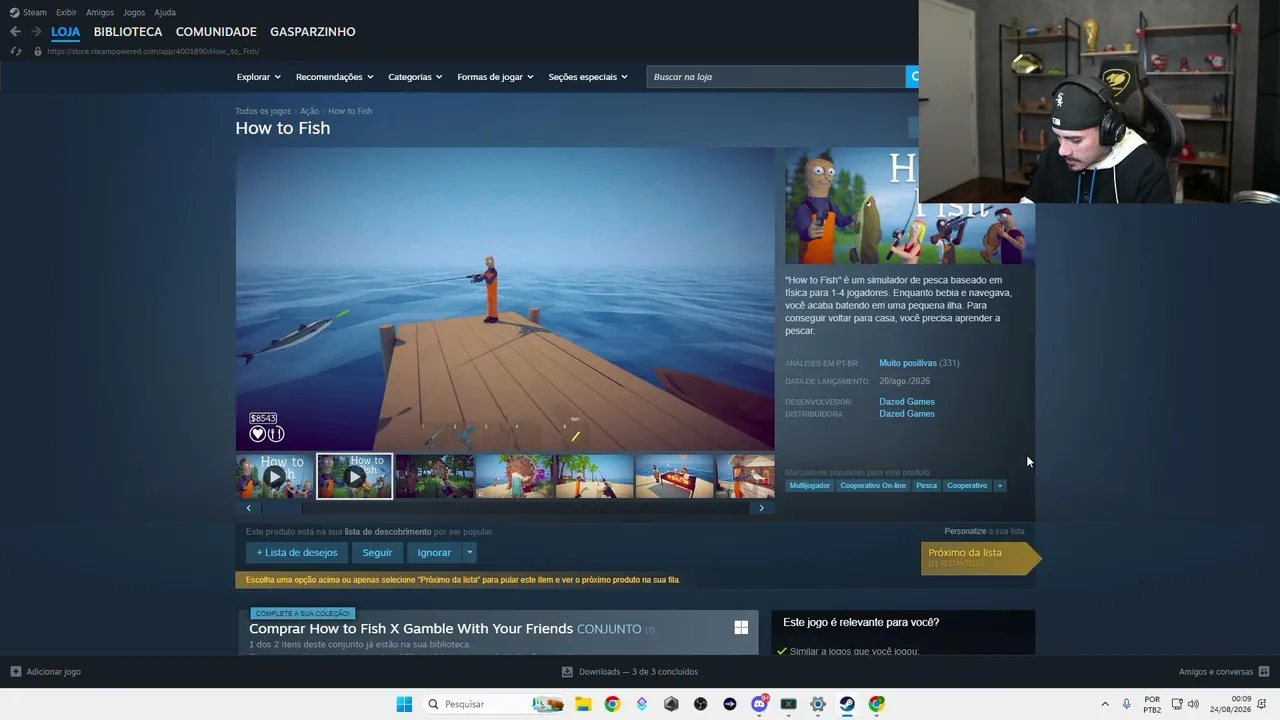Open the Downloads status in the bottom bar
This screenshot has width=1280, height=720.
(630, 672)
